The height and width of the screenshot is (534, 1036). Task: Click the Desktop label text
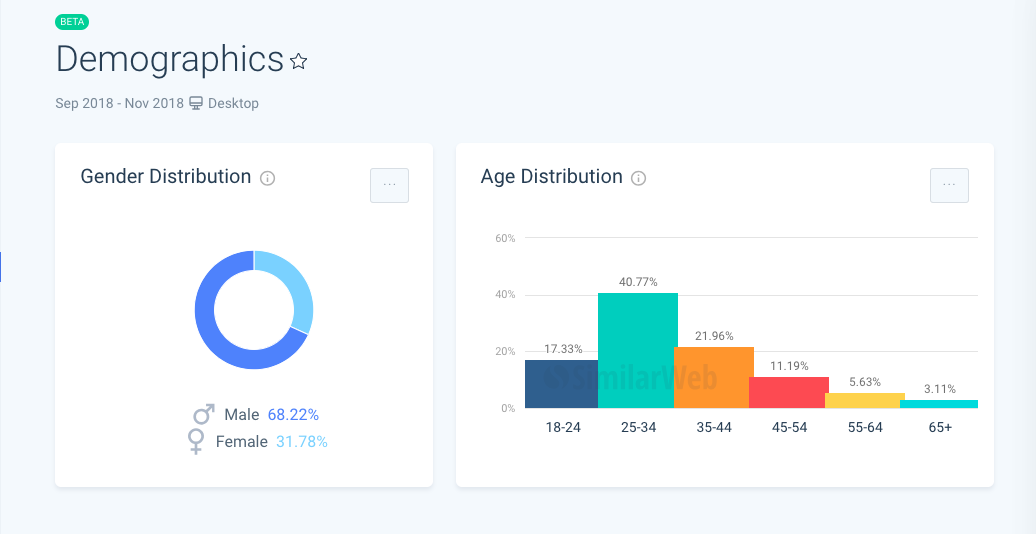point(233,103)
